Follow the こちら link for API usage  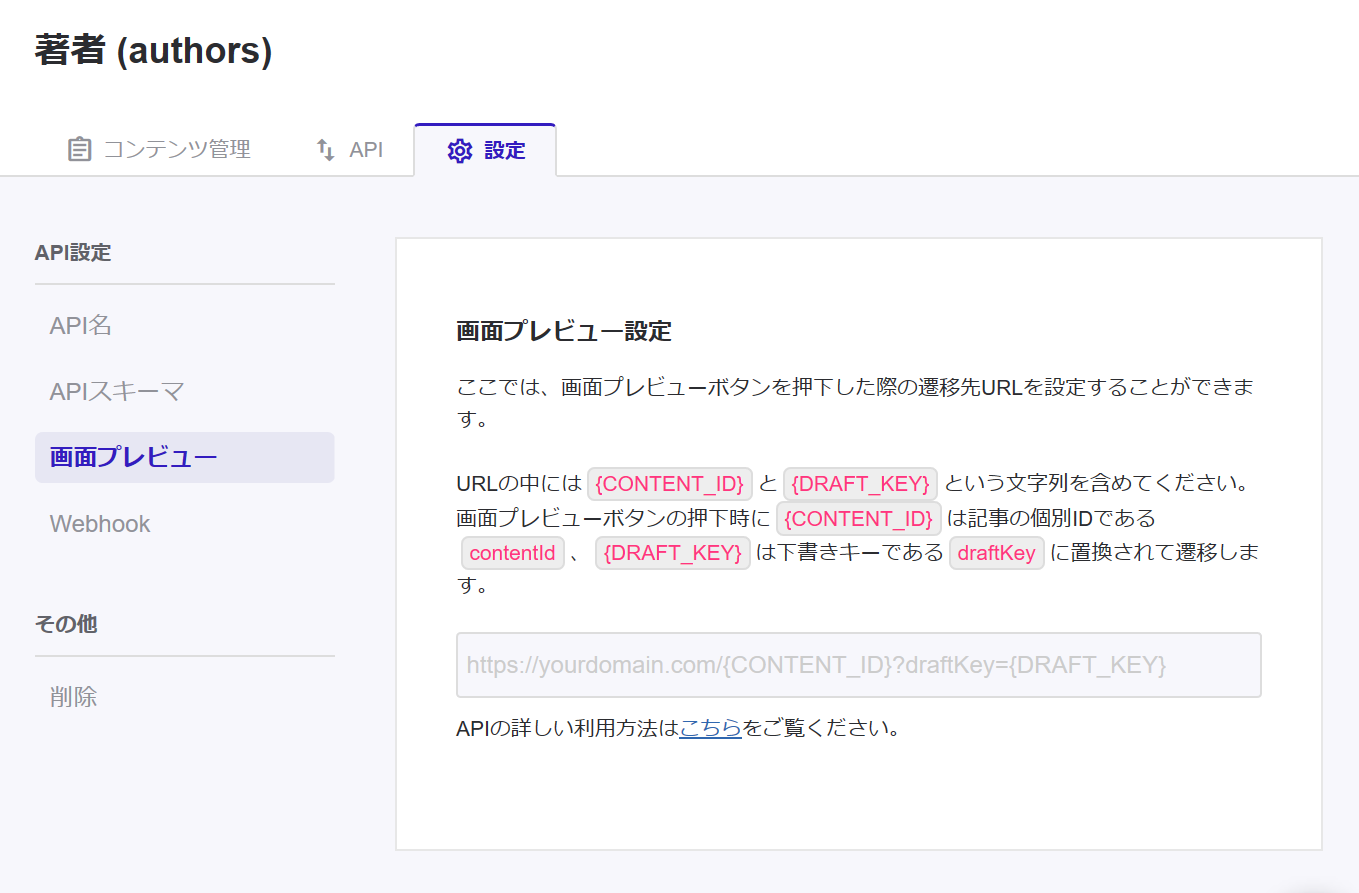point(710,728)
